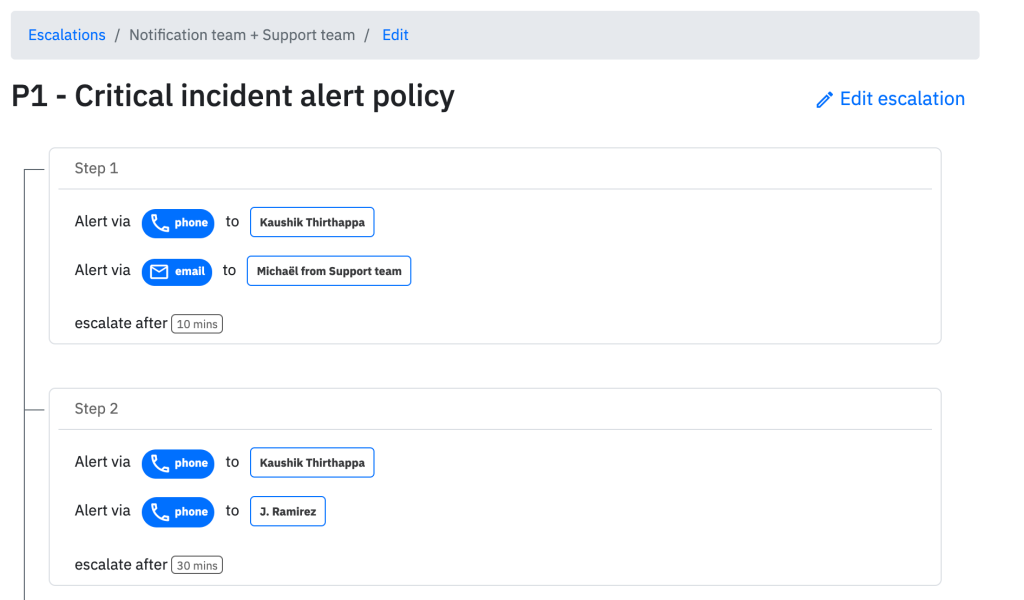
Task: Click phone icon for Kaushik in Step 2
Action: pos(160,463)
